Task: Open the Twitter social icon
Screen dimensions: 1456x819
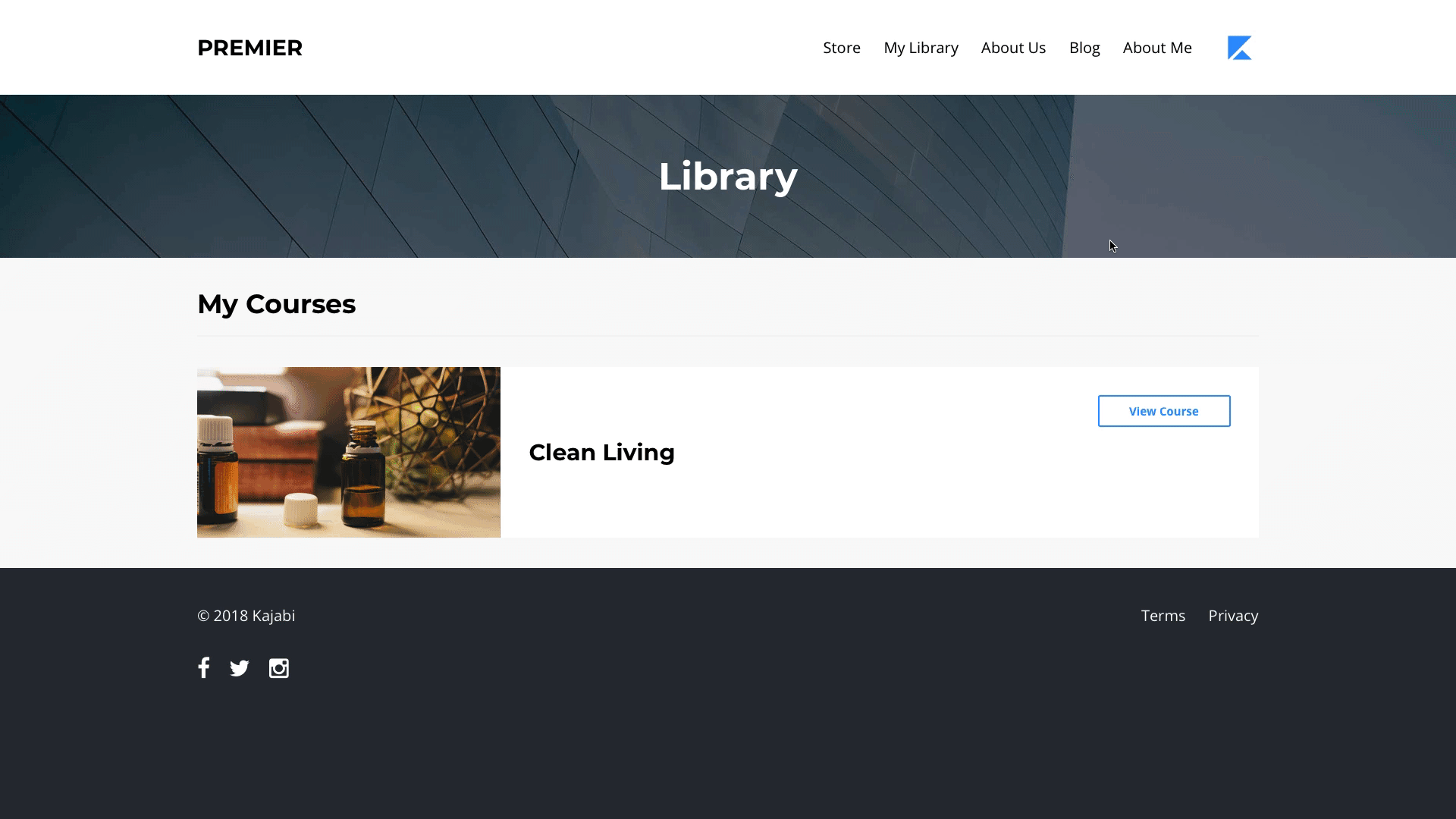Action: click(240, 668)
